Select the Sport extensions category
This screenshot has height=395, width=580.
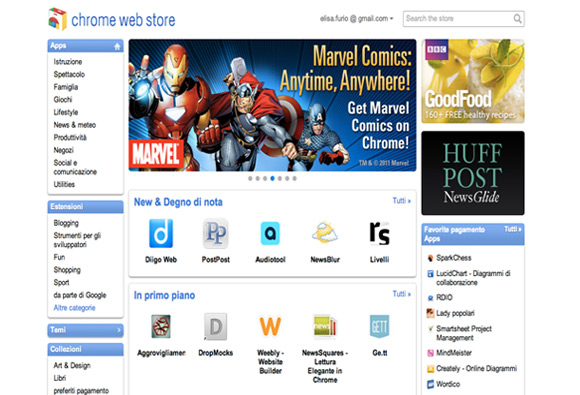pyautogui.click(x=61, y=283)
